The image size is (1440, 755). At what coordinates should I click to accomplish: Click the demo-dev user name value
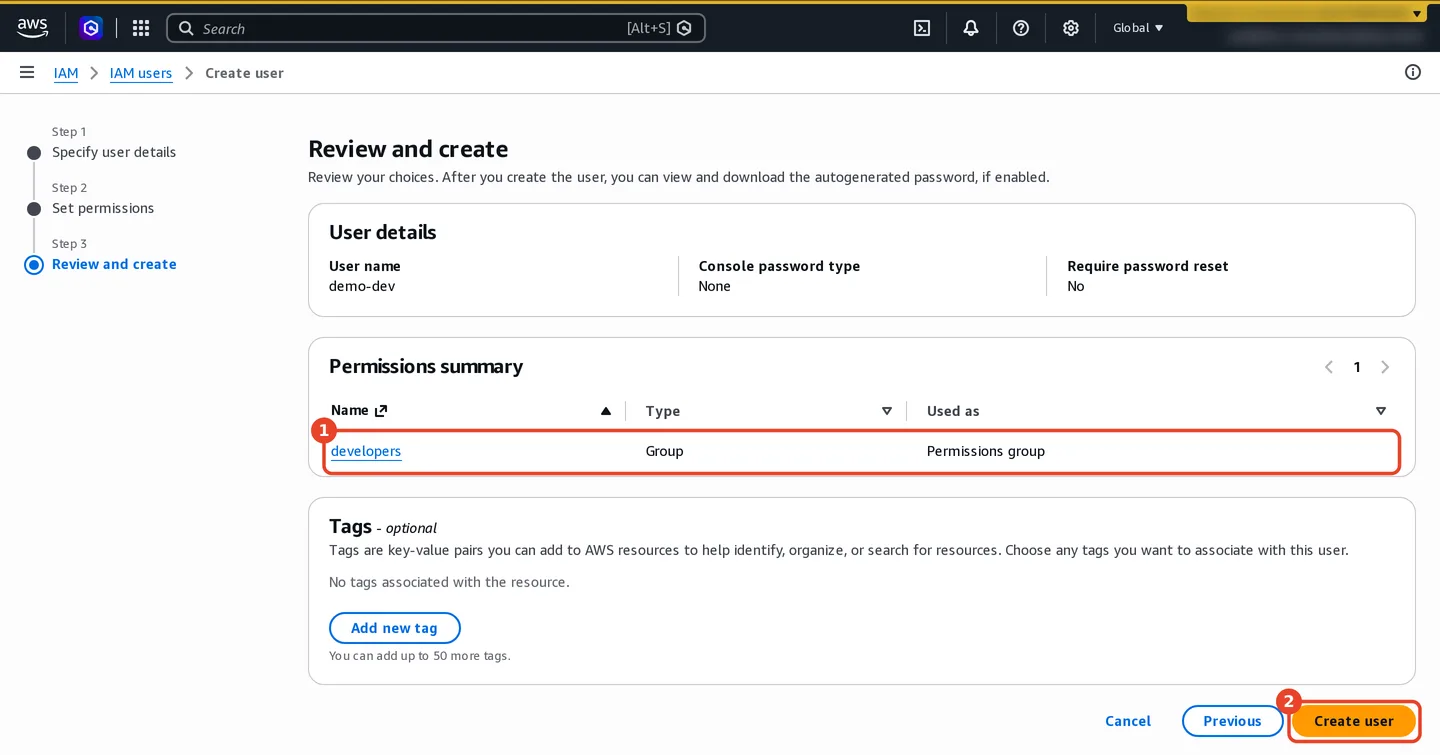coord(362,286)
